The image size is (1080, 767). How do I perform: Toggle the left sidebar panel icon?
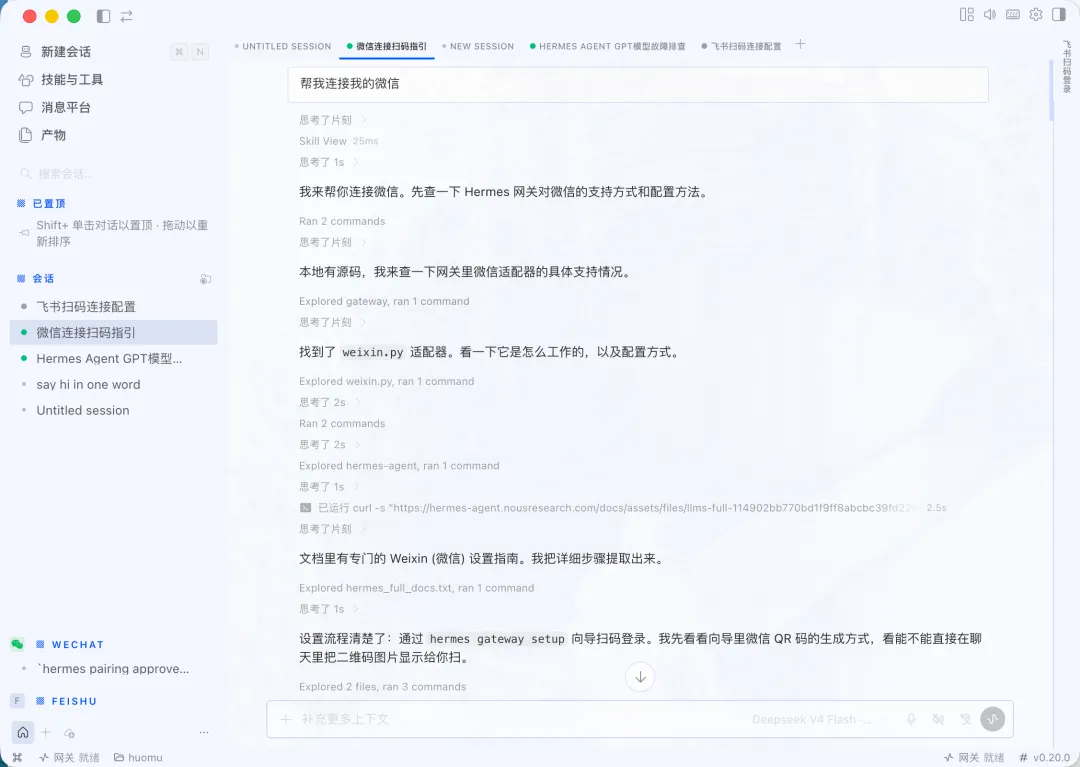click(x=103, y=16)
